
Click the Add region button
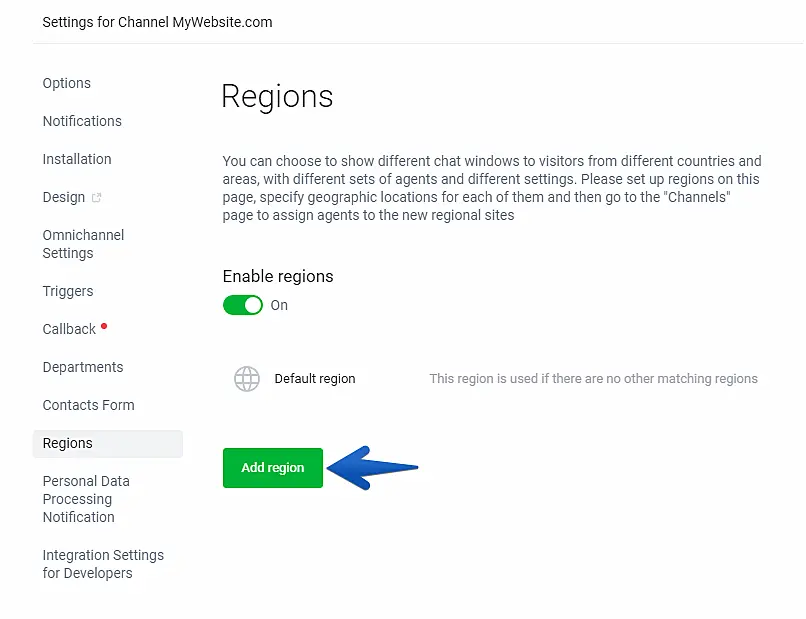pyautogui.click(x=272, y=468)
